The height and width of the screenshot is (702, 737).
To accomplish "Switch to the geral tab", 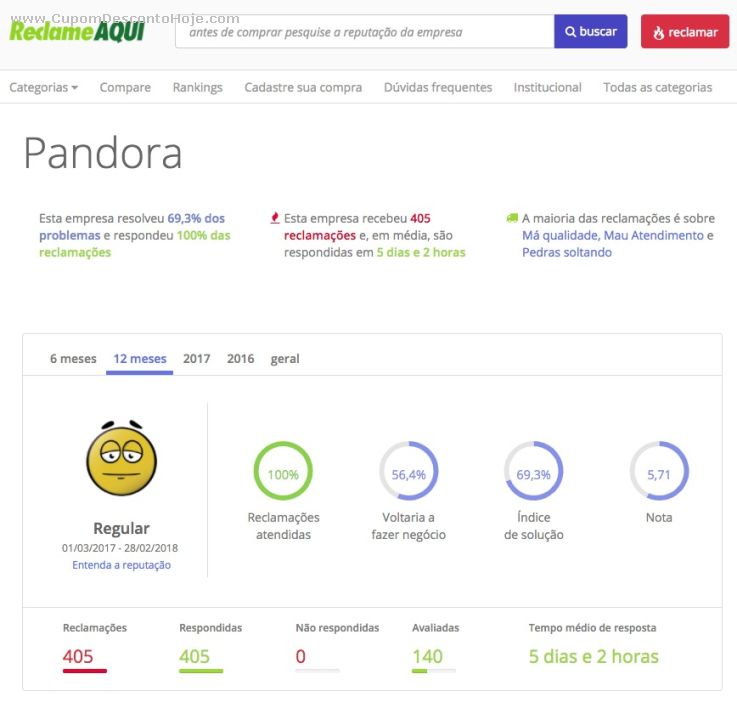I will [x=285, y=359].
